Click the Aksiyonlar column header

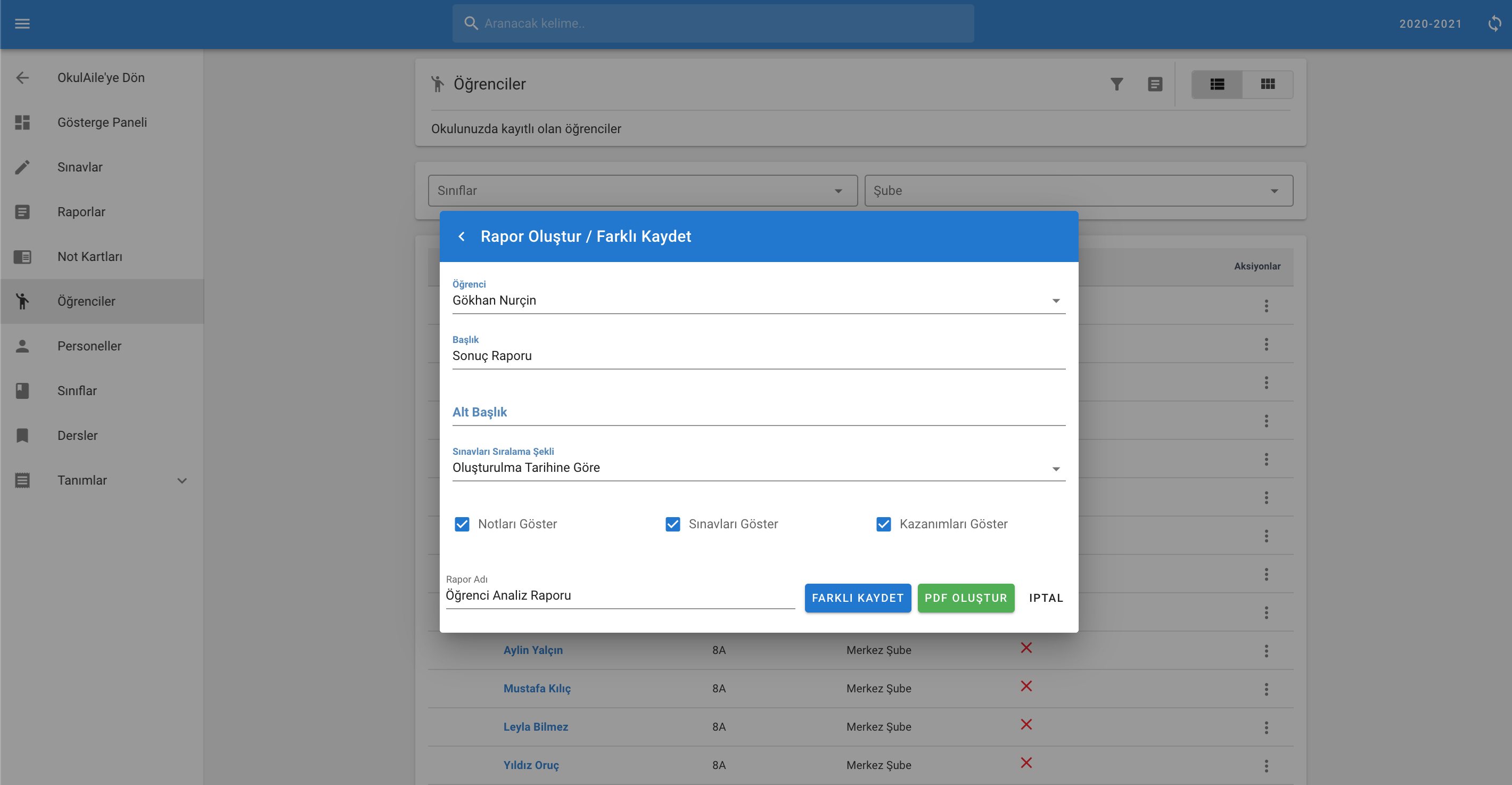coord(1256,266)
